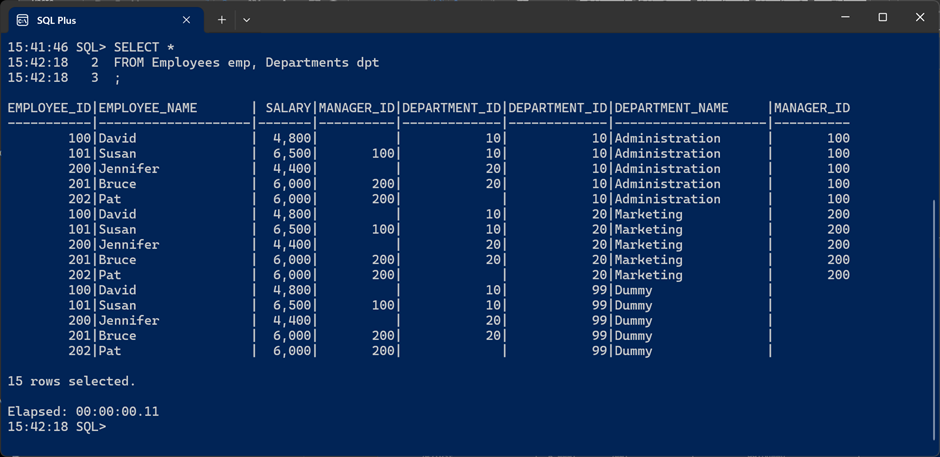Click the SALARY column header
Viewport: 940px width, 457px height.
tap(288, 108)
